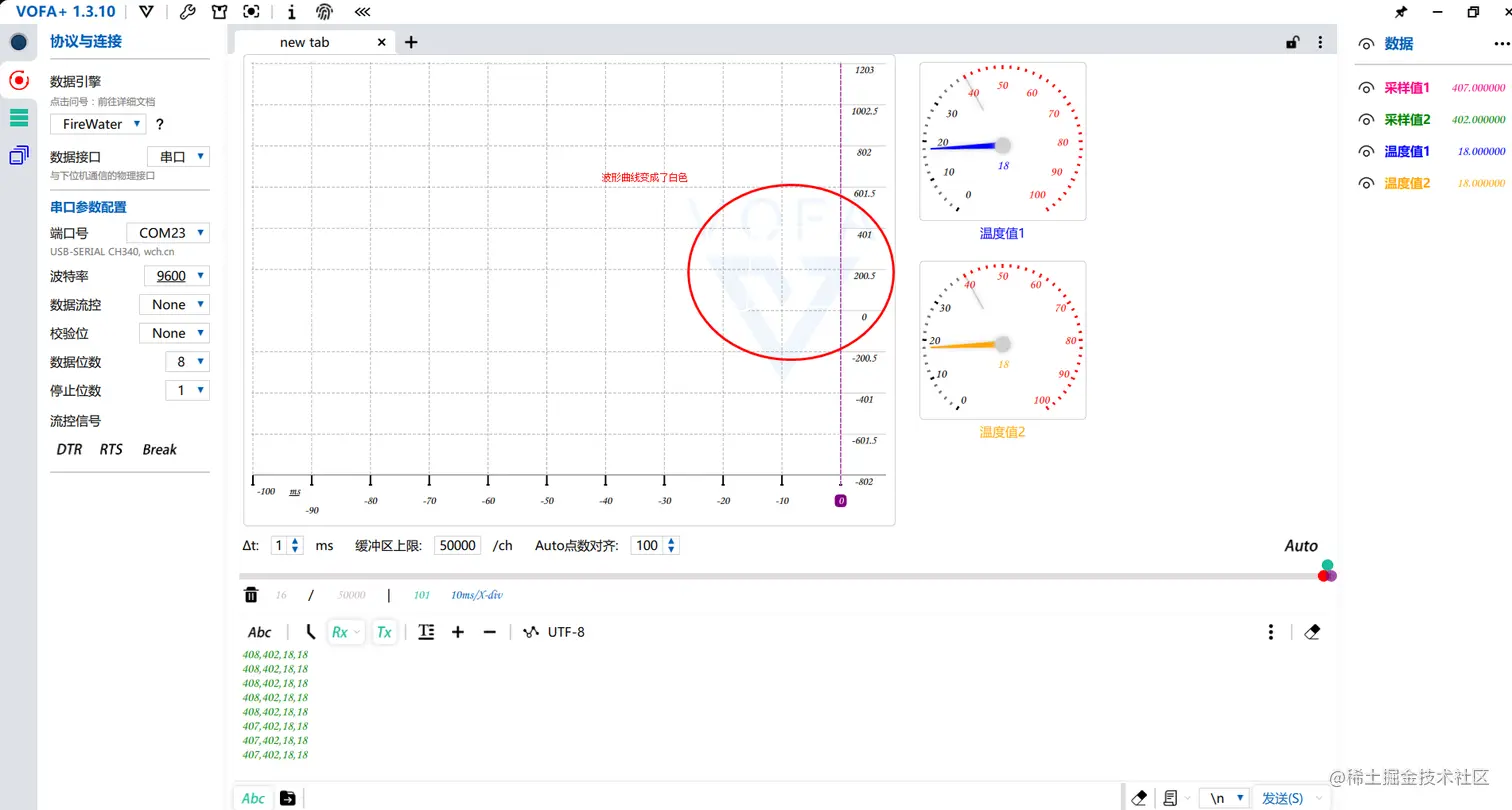Clear send box with bottom eraser icon
The height and width of the screenshot is (810, 1512).
coord(1138,798)
